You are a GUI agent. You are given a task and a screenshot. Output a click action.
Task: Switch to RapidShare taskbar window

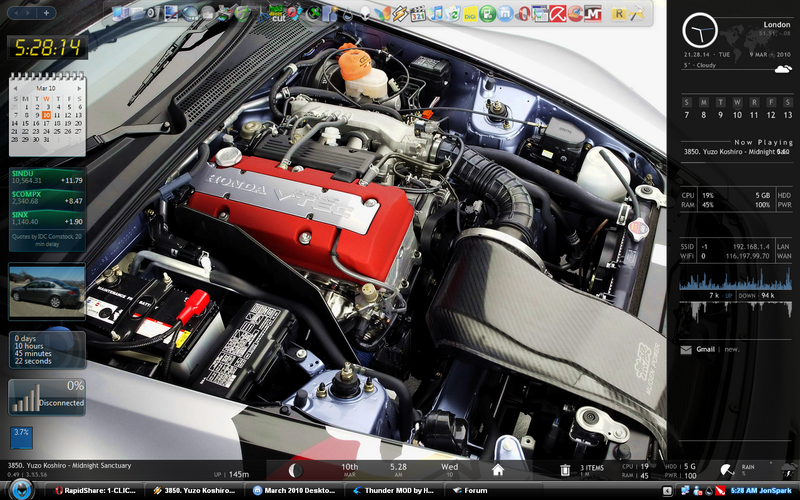(x=96, y=491)
